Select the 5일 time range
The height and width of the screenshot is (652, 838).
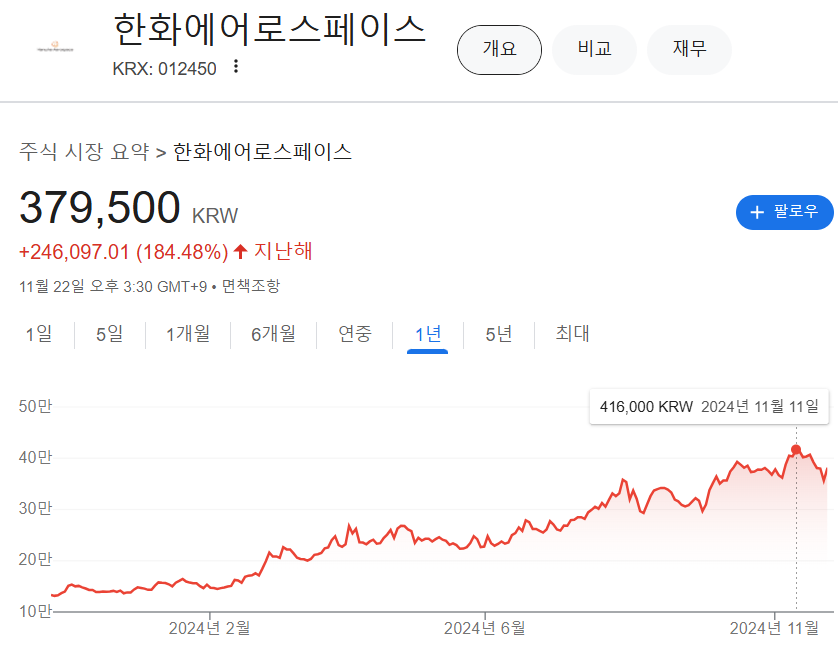click(109, 334)
